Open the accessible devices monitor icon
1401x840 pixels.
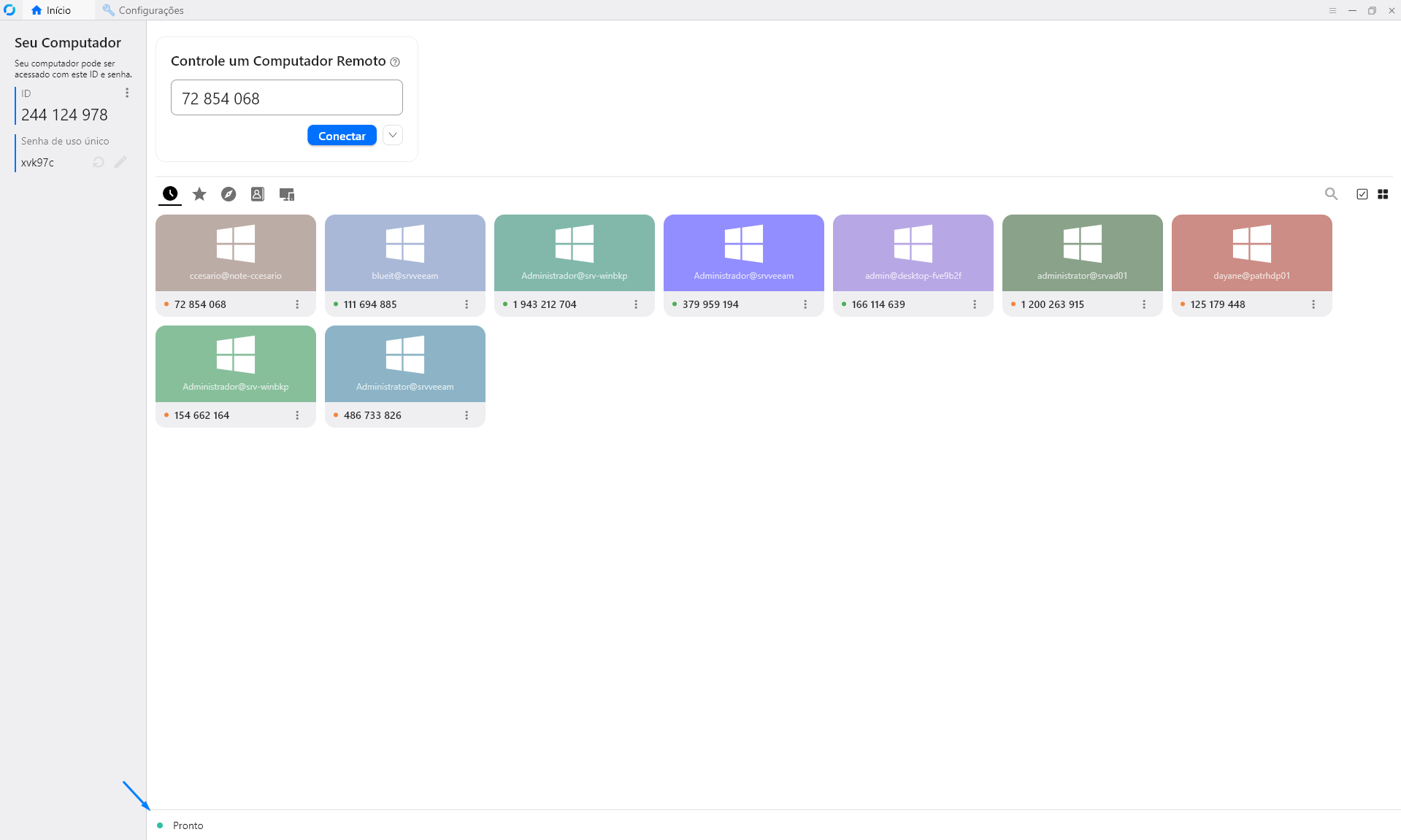286,194
